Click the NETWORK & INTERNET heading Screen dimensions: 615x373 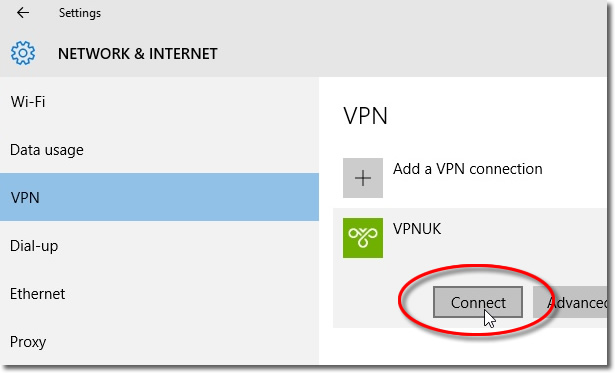(x=138, y=54)
